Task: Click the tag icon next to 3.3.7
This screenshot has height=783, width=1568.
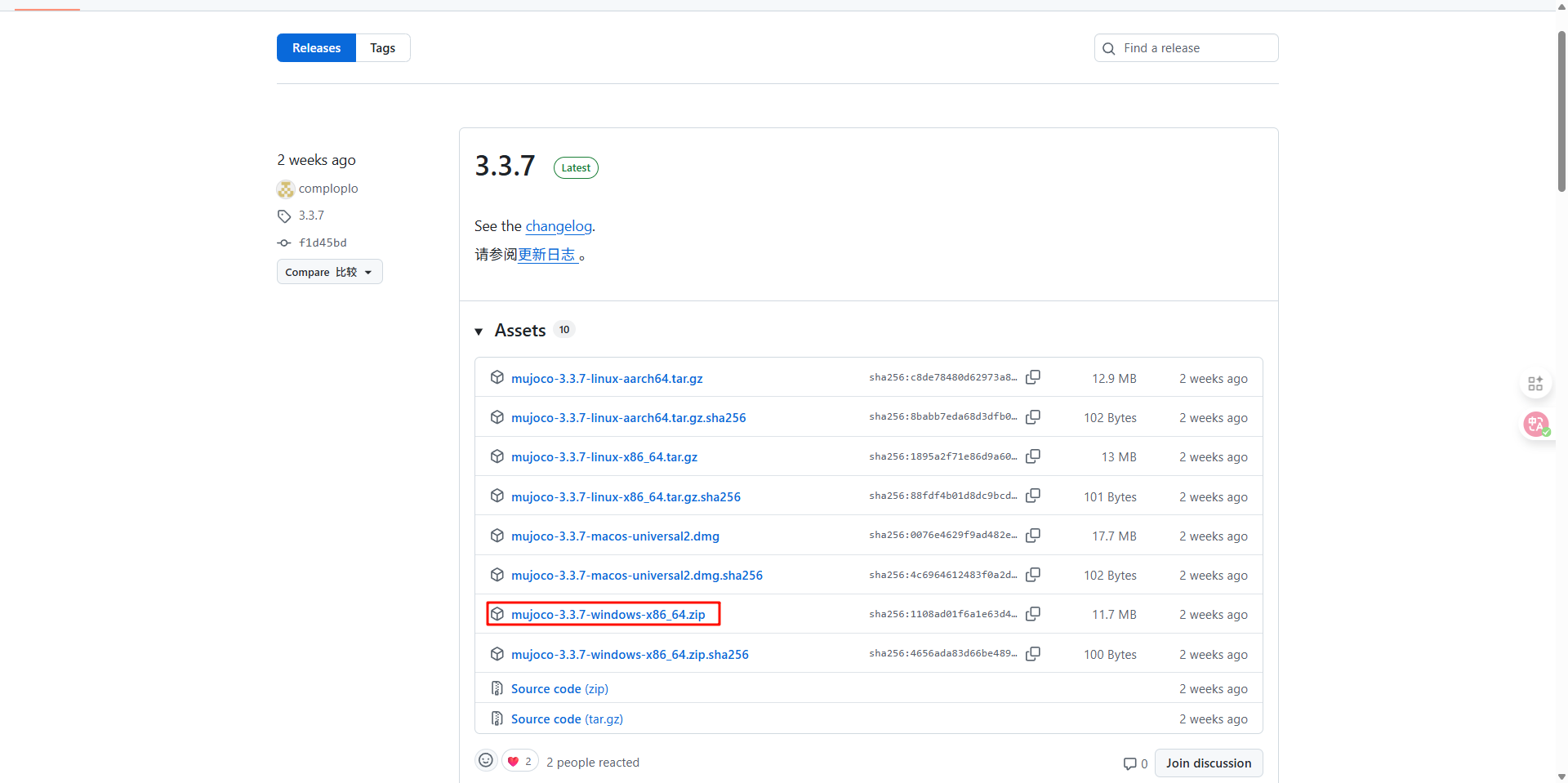Action: (x=284, y=216)
